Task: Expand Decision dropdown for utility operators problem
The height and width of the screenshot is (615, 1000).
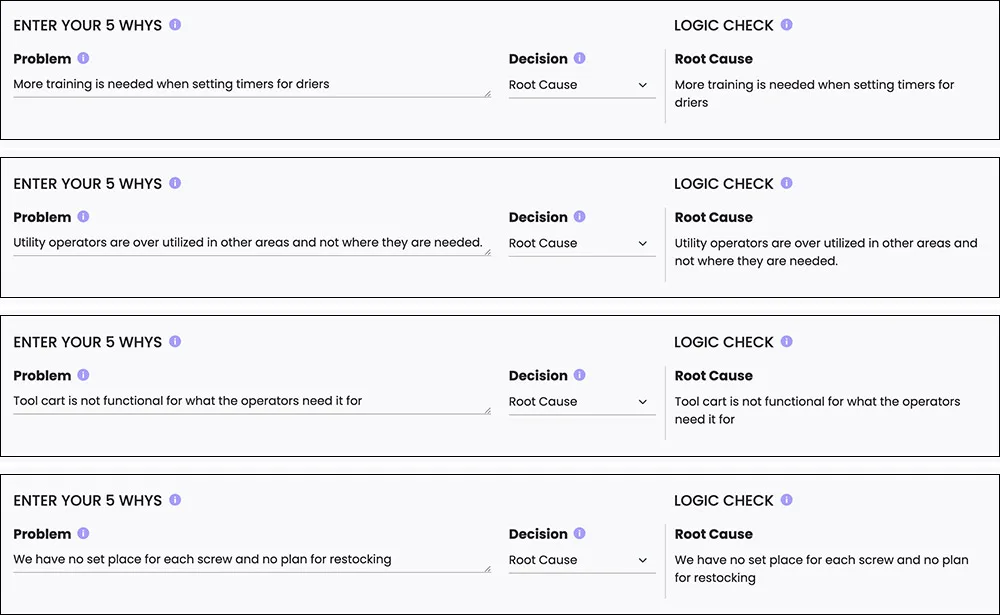Action: pyautogui.click(x=582, y=243)
